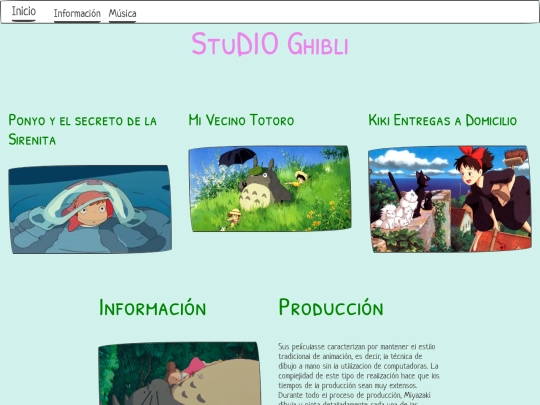Screen dimensions: 540x405
Task: Open the Ponyo under jellyfish image
Action: point(90,209)
